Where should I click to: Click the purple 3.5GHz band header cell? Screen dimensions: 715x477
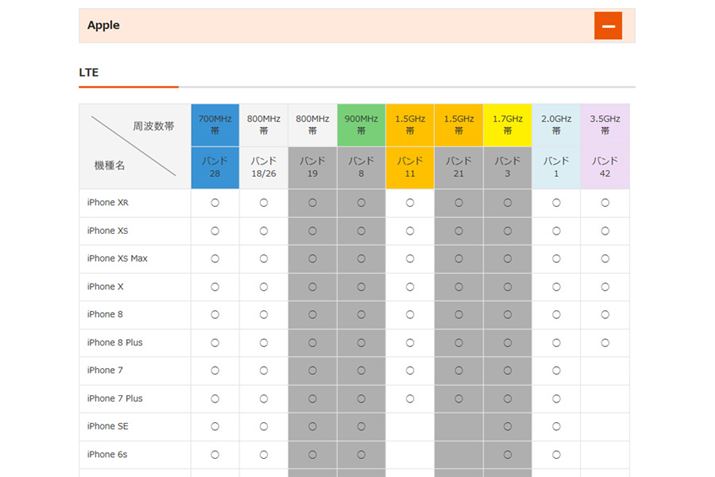point(604,125)
